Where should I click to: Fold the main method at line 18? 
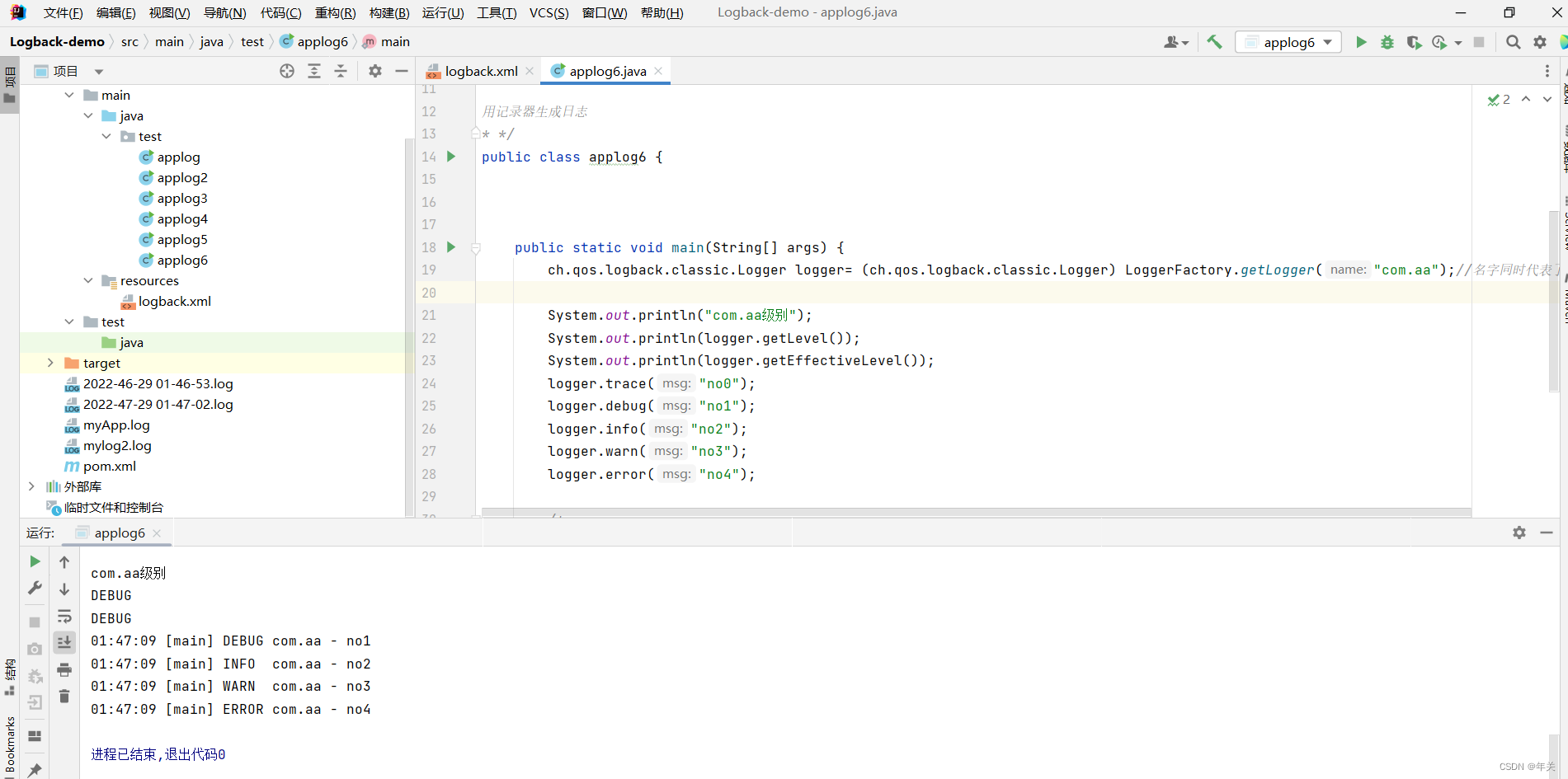pos(476,247)
